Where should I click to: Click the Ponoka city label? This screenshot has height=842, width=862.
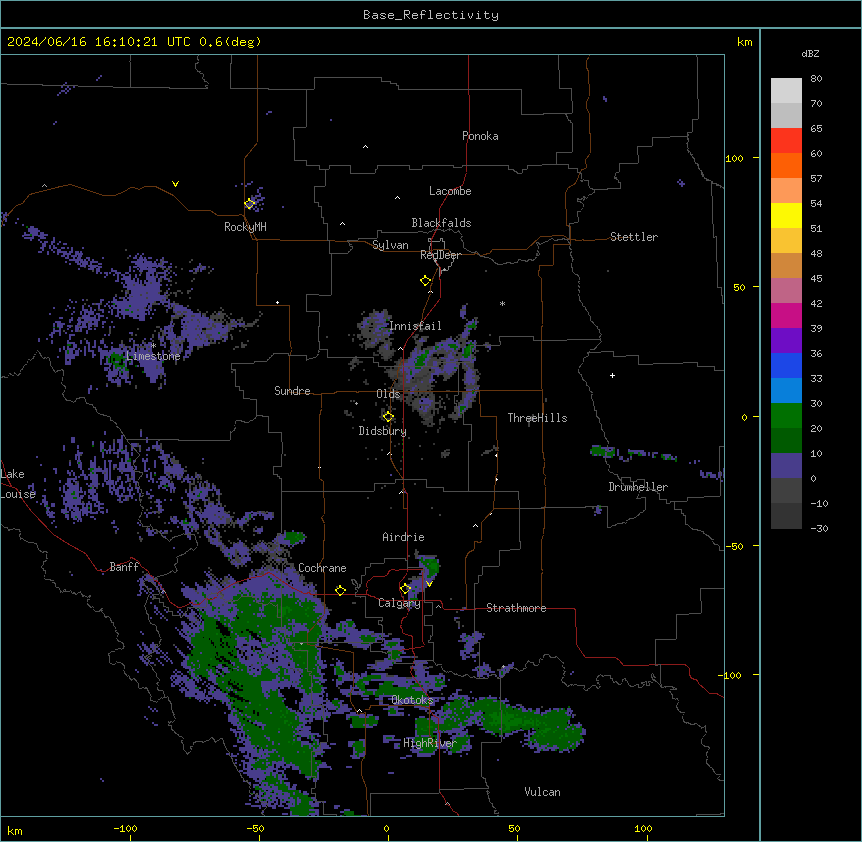coord(480,136)
